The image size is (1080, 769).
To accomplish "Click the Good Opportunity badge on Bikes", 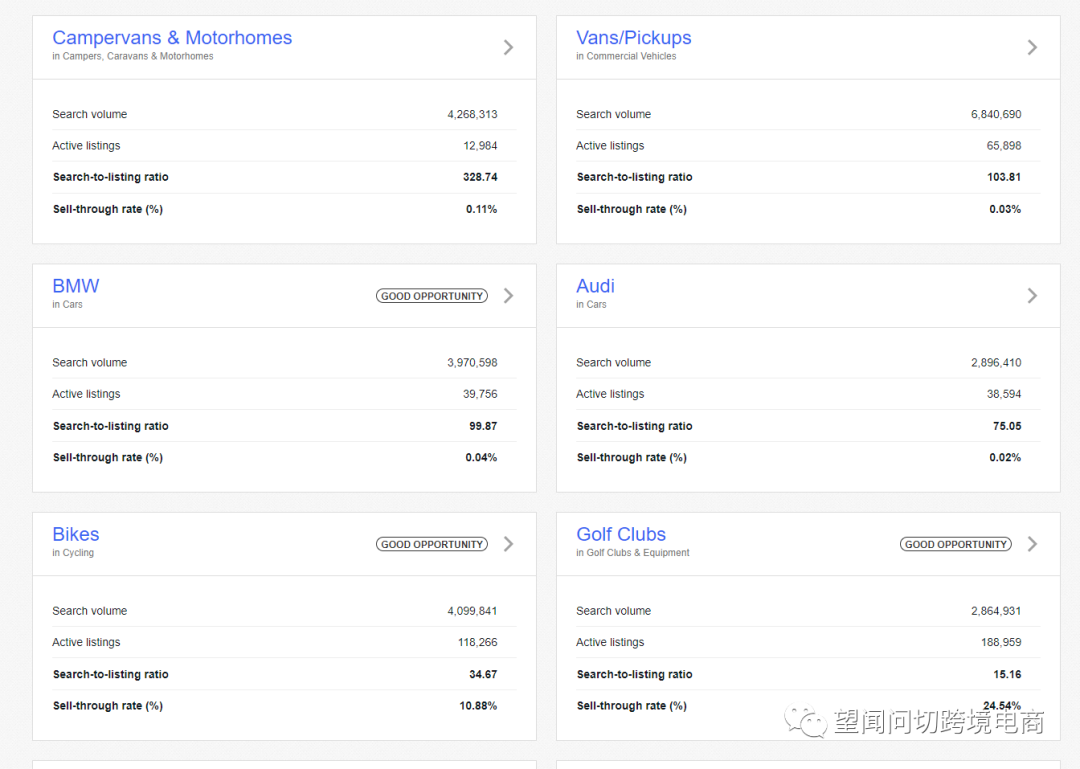I will point(432,545).
